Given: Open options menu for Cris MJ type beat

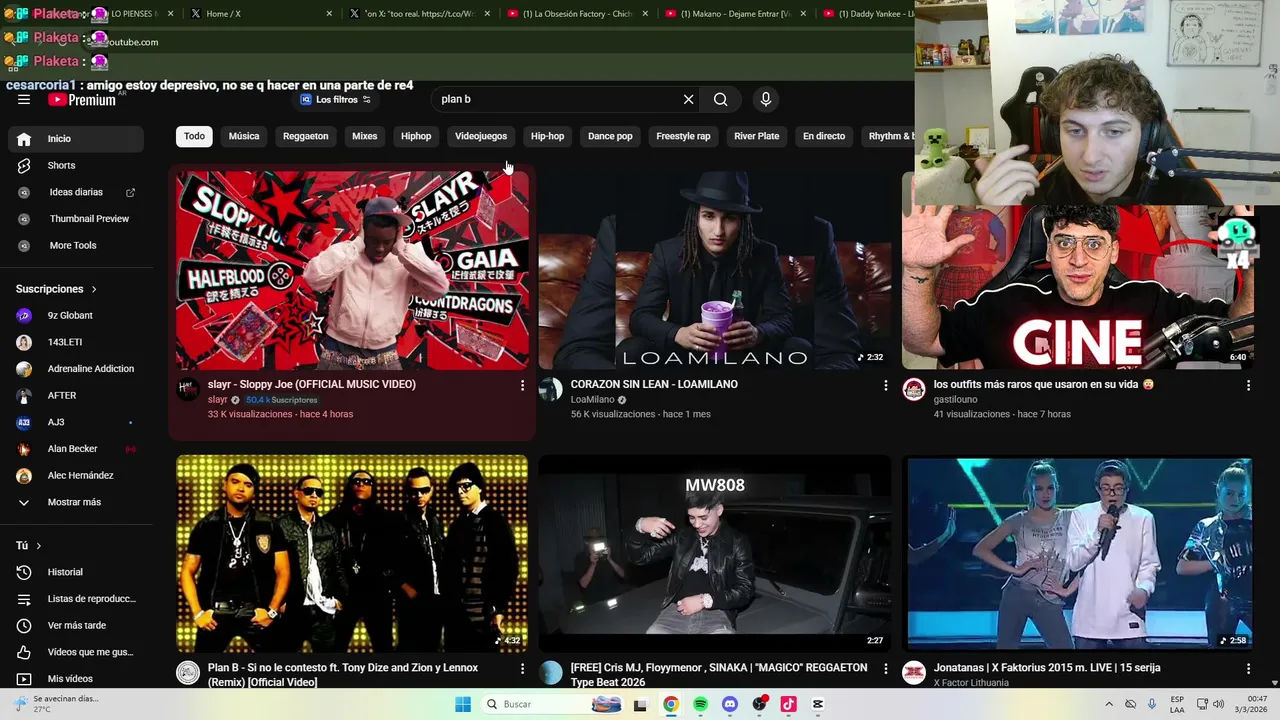Looking at the screenshot, I should click(x=885, y=668).
